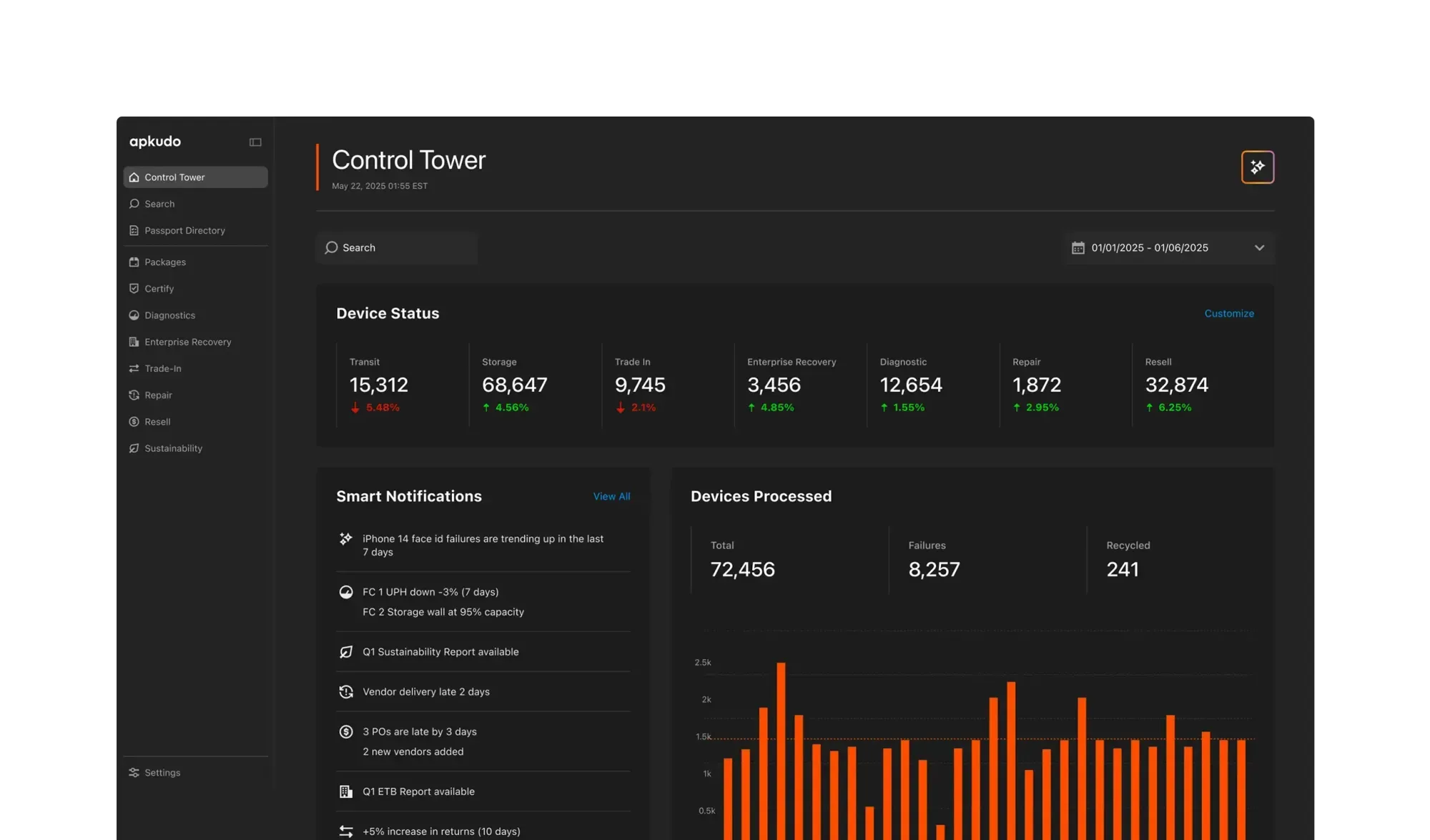Click the Trade-In arrows icon

pyautogui.click(x=134, y=368)
